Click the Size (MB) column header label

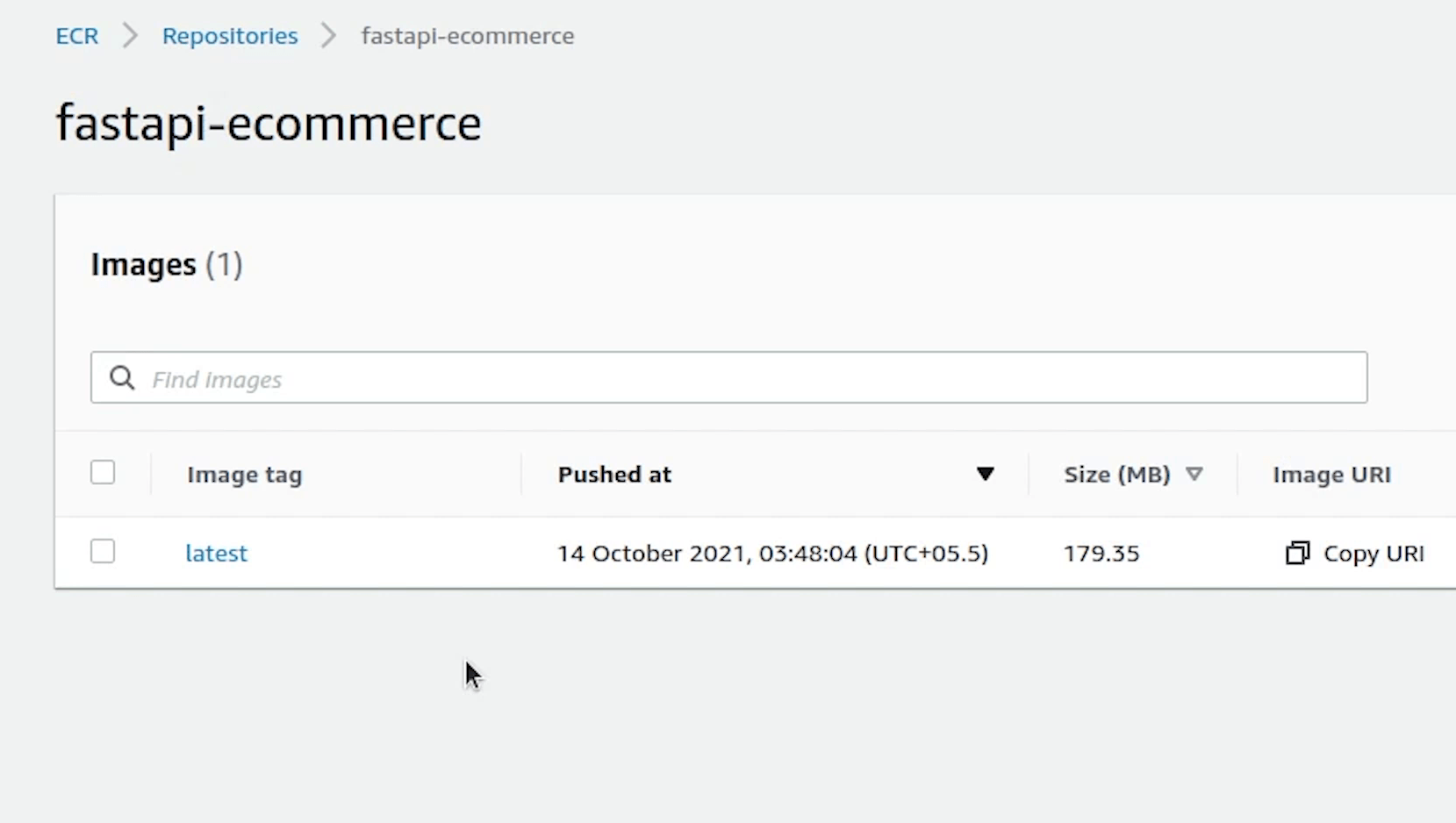(1116, 475)
